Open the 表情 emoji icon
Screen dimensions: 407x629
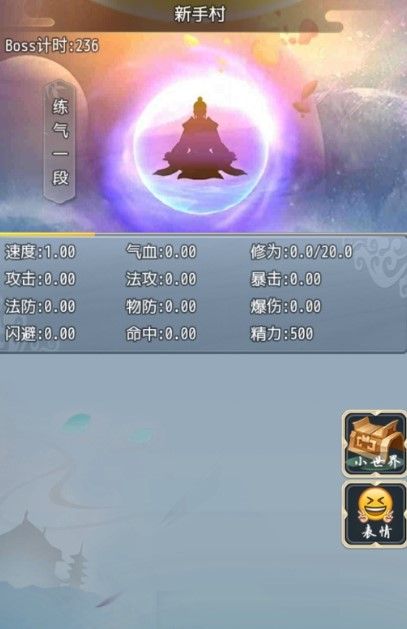point(374,515)
